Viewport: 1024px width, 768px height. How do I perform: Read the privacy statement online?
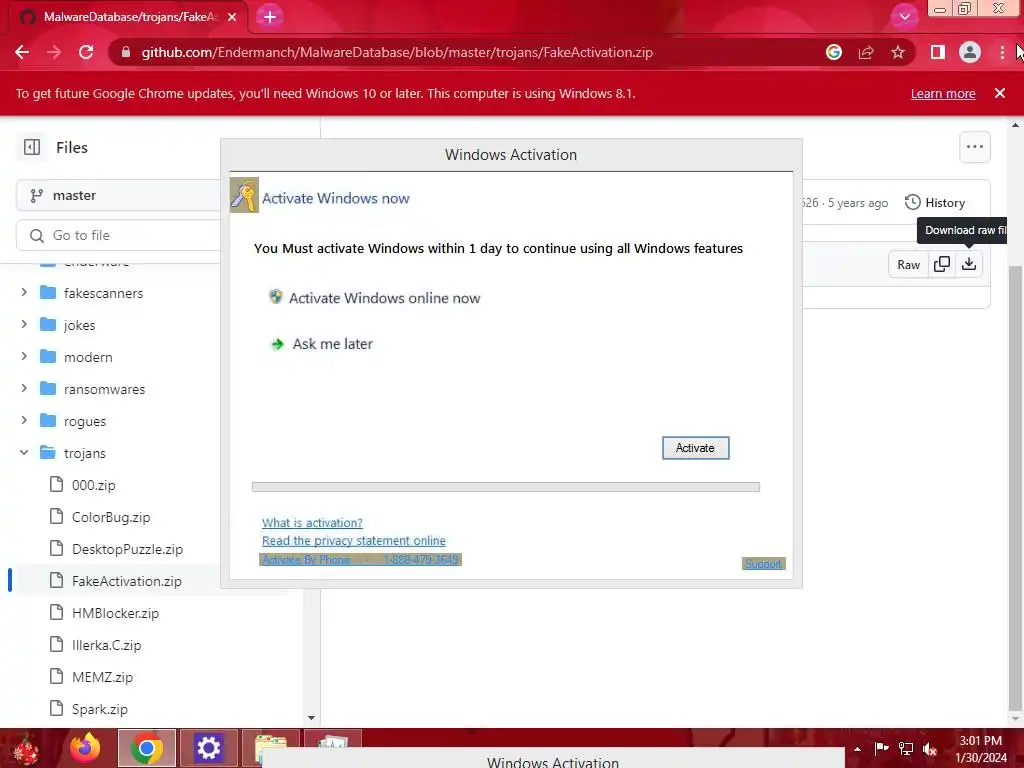point(354,541)
